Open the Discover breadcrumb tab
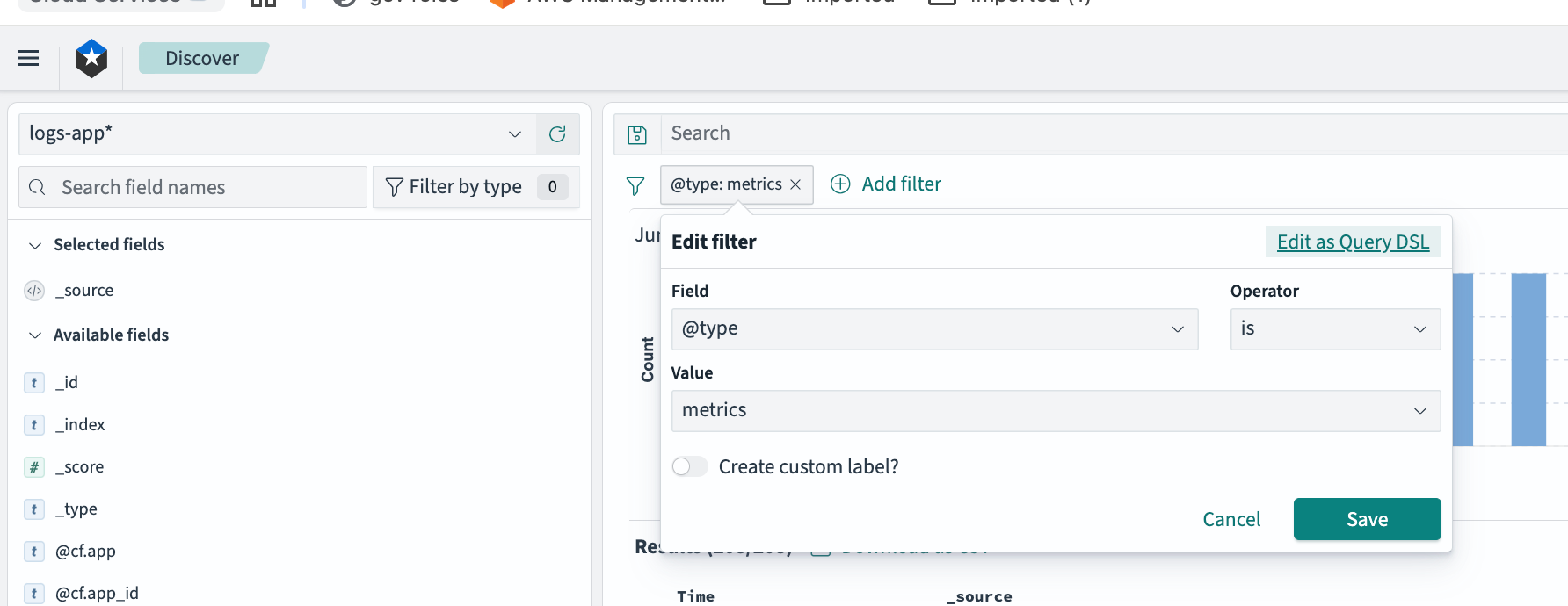 (202, 58)
